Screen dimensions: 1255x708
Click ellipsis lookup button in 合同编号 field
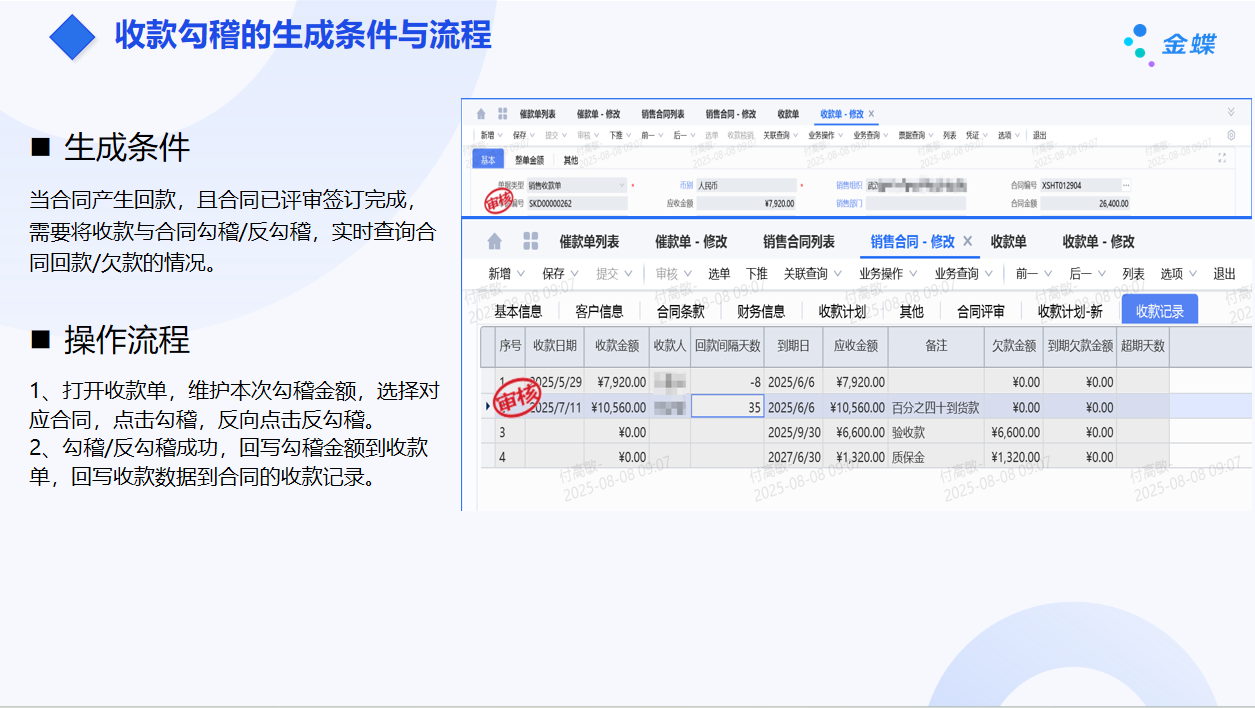coord(1126,185)
